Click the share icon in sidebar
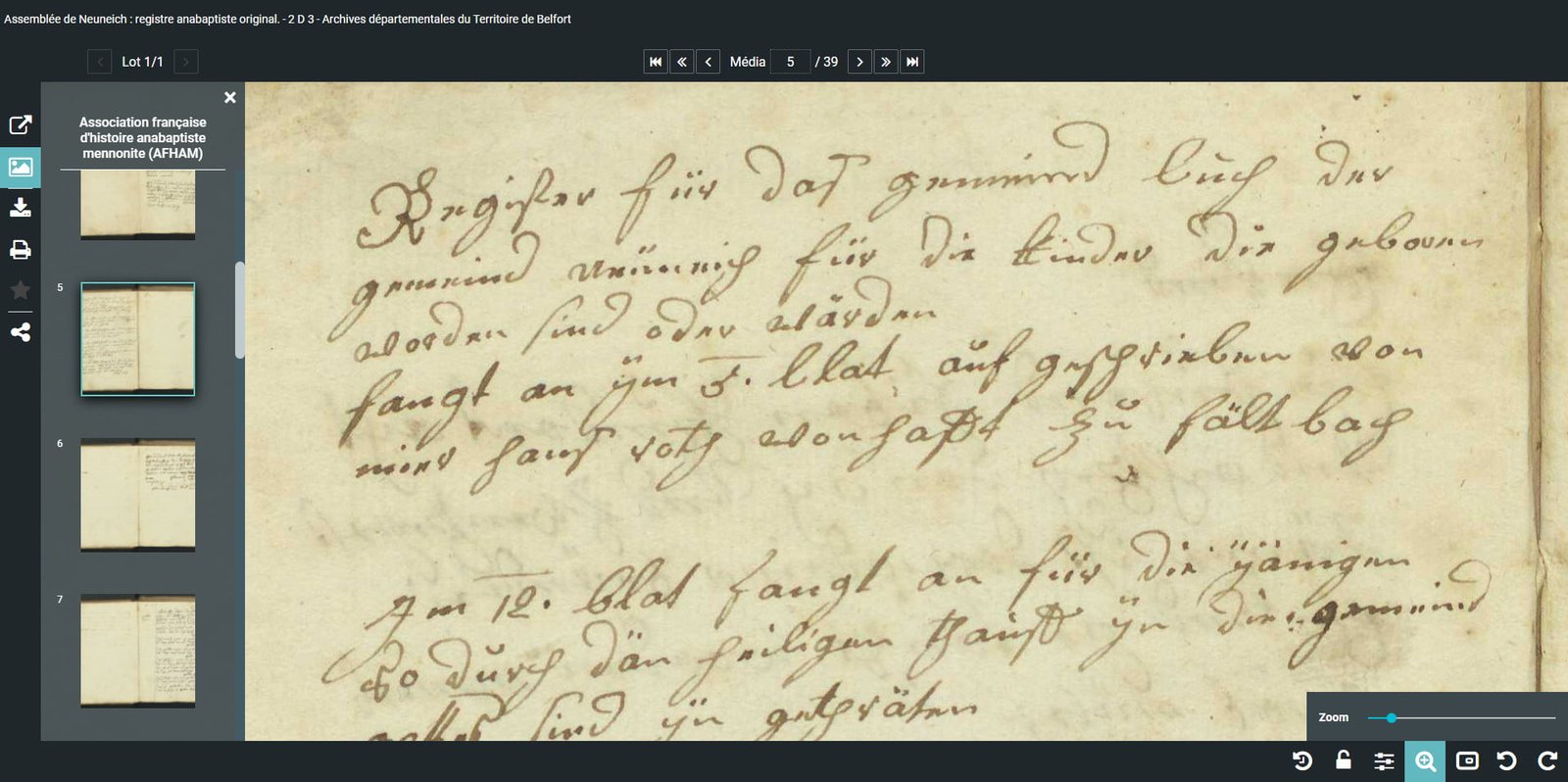Image resolution: width=1568 pixels, height=782 pixels. tap(20, 332)
